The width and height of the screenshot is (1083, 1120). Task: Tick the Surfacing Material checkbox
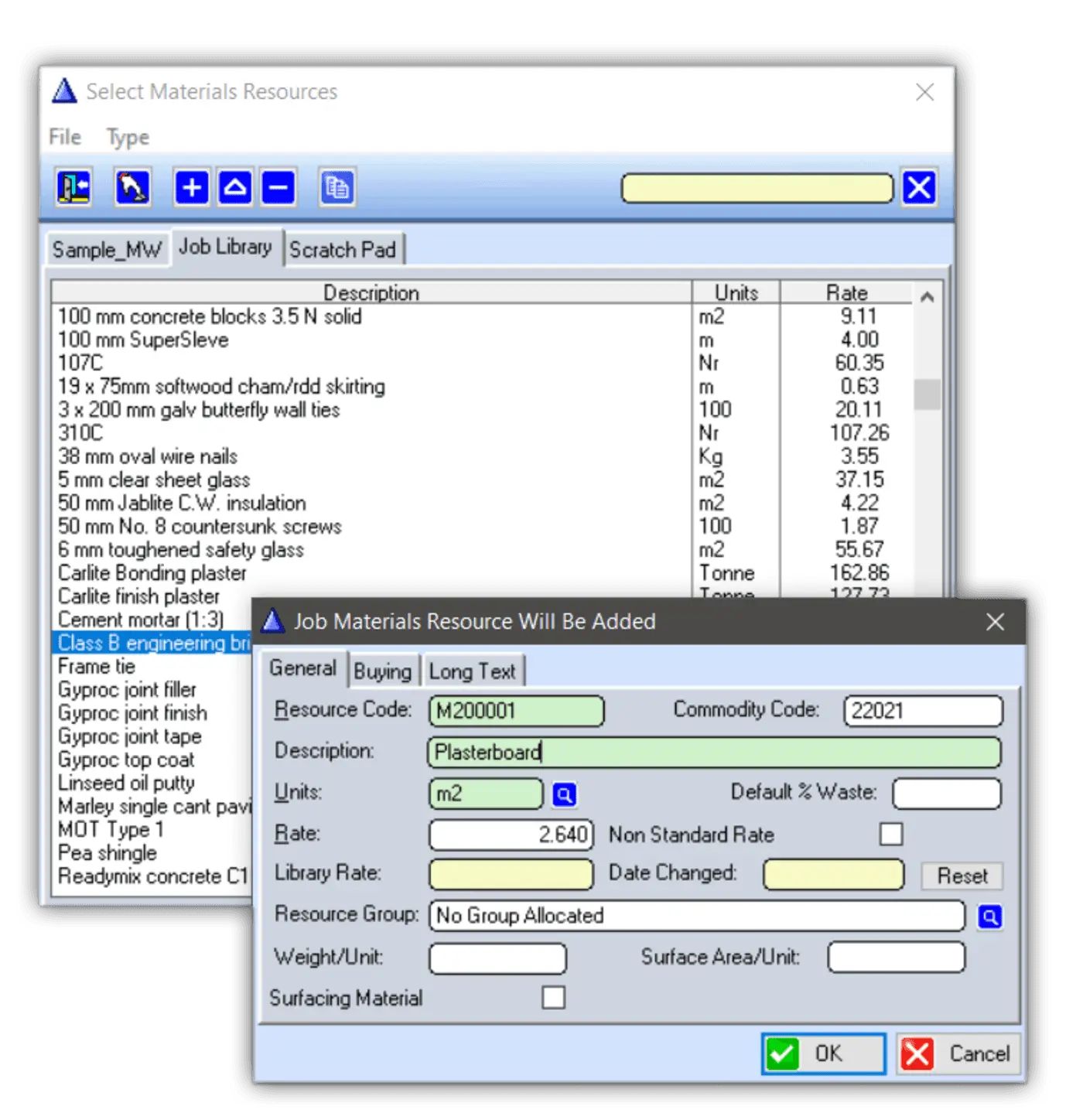[554, 998]
